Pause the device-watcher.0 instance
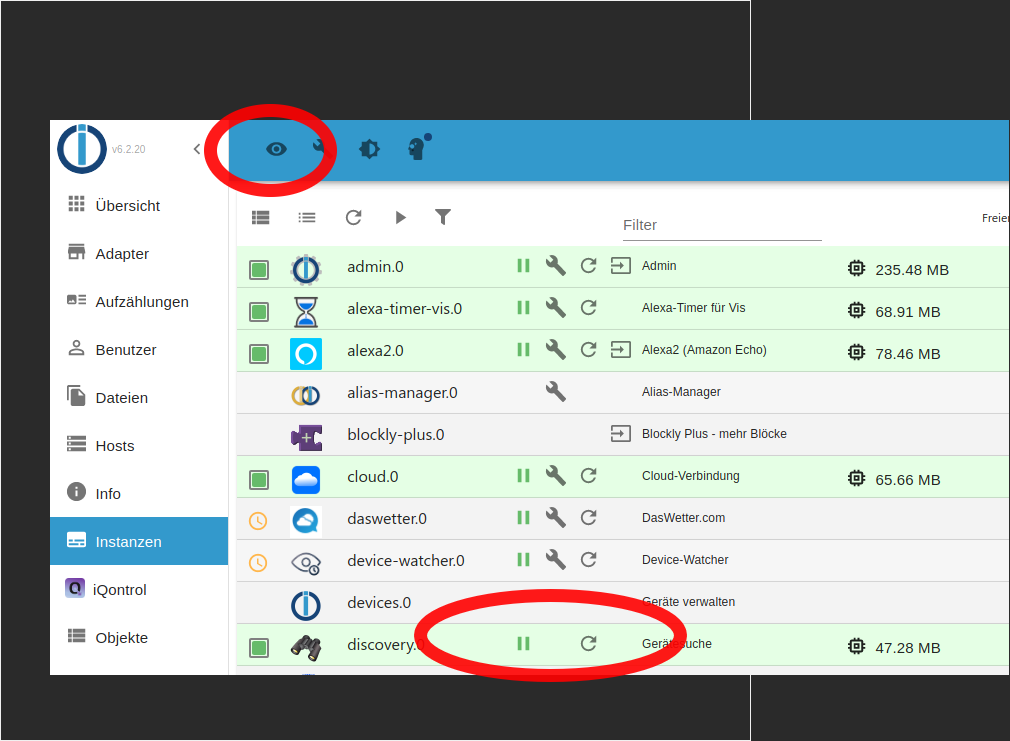The width and height of the screenshot is (1010, 741). (523, 560)
